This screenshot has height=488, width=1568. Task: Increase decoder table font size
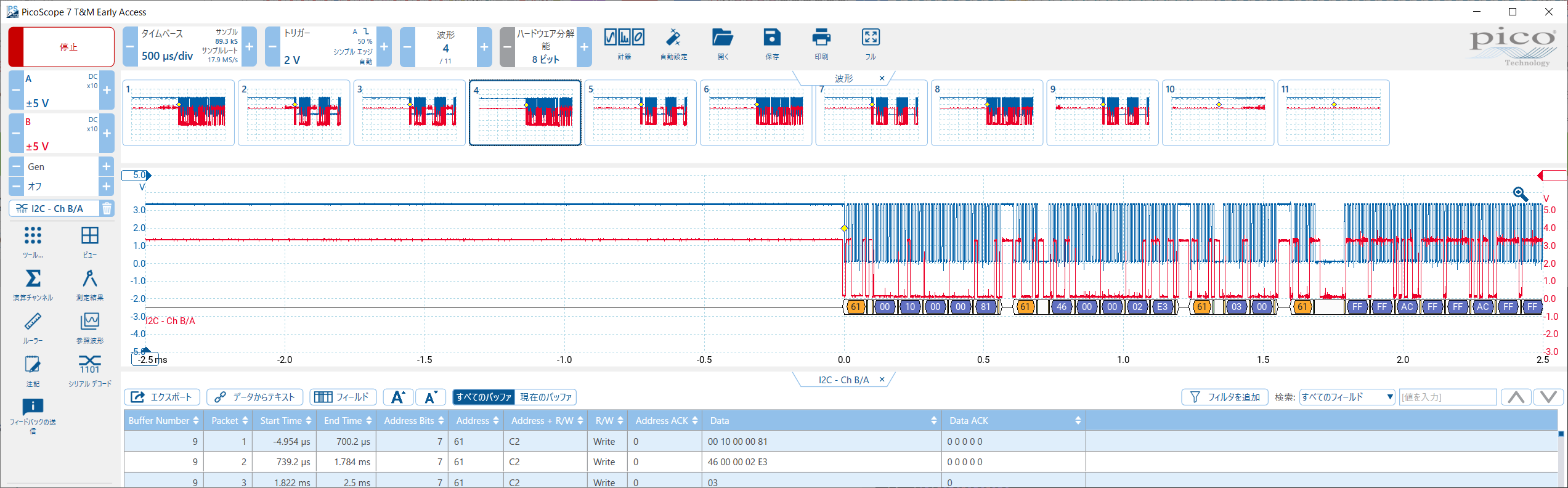coord(398,397)
